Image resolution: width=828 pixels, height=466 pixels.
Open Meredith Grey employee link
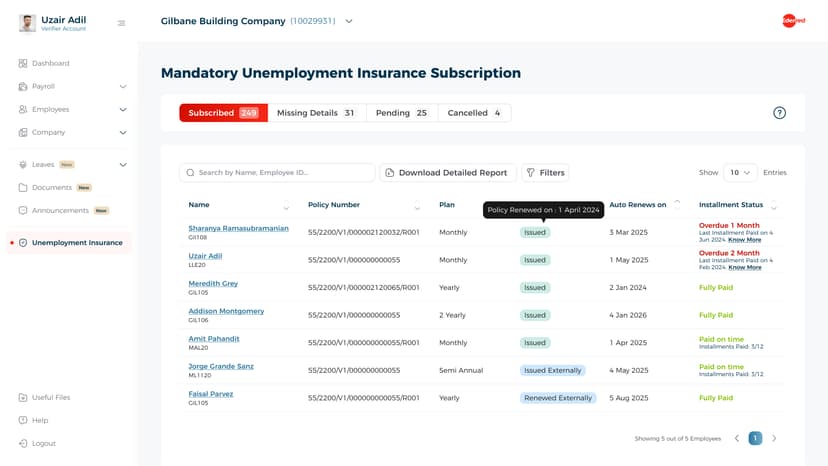[213, 283]
